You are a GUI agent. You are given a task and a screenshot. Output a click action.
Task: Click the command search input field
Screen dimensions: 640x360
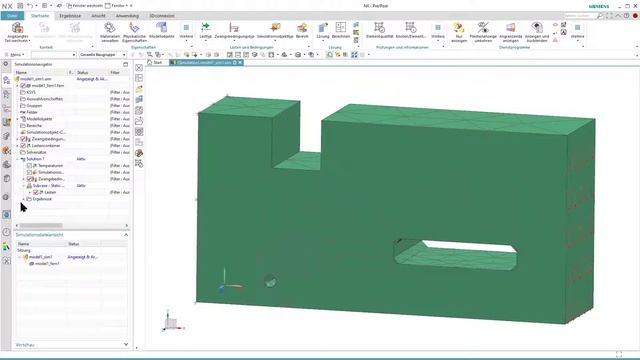[x=579, y=16]
